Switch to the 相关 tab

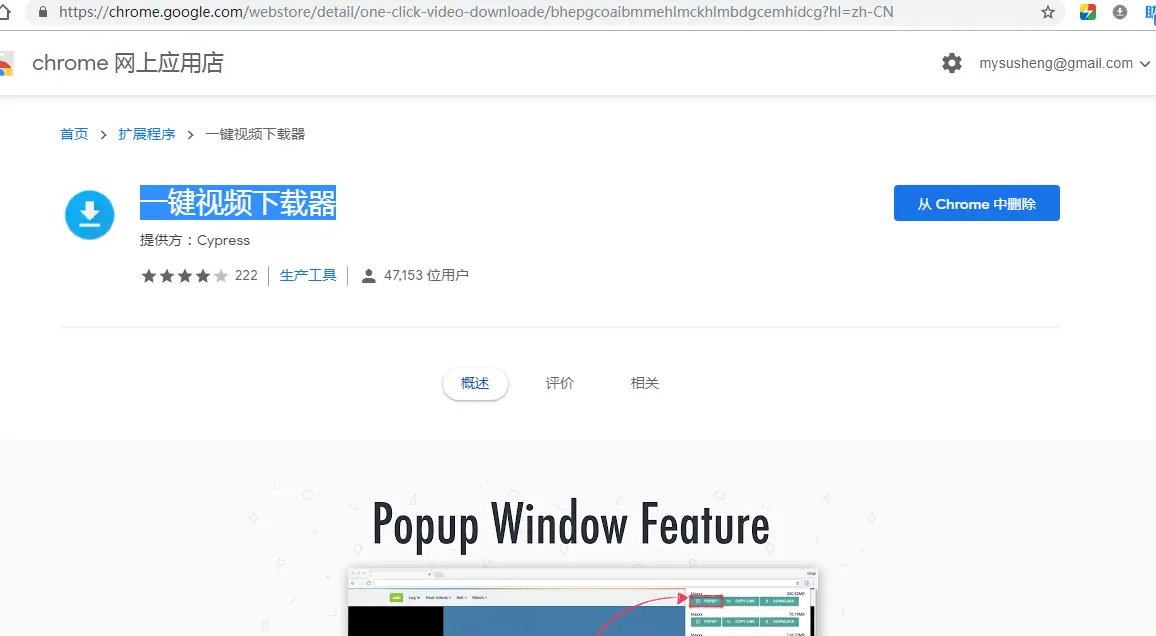(x=644, y=383)
